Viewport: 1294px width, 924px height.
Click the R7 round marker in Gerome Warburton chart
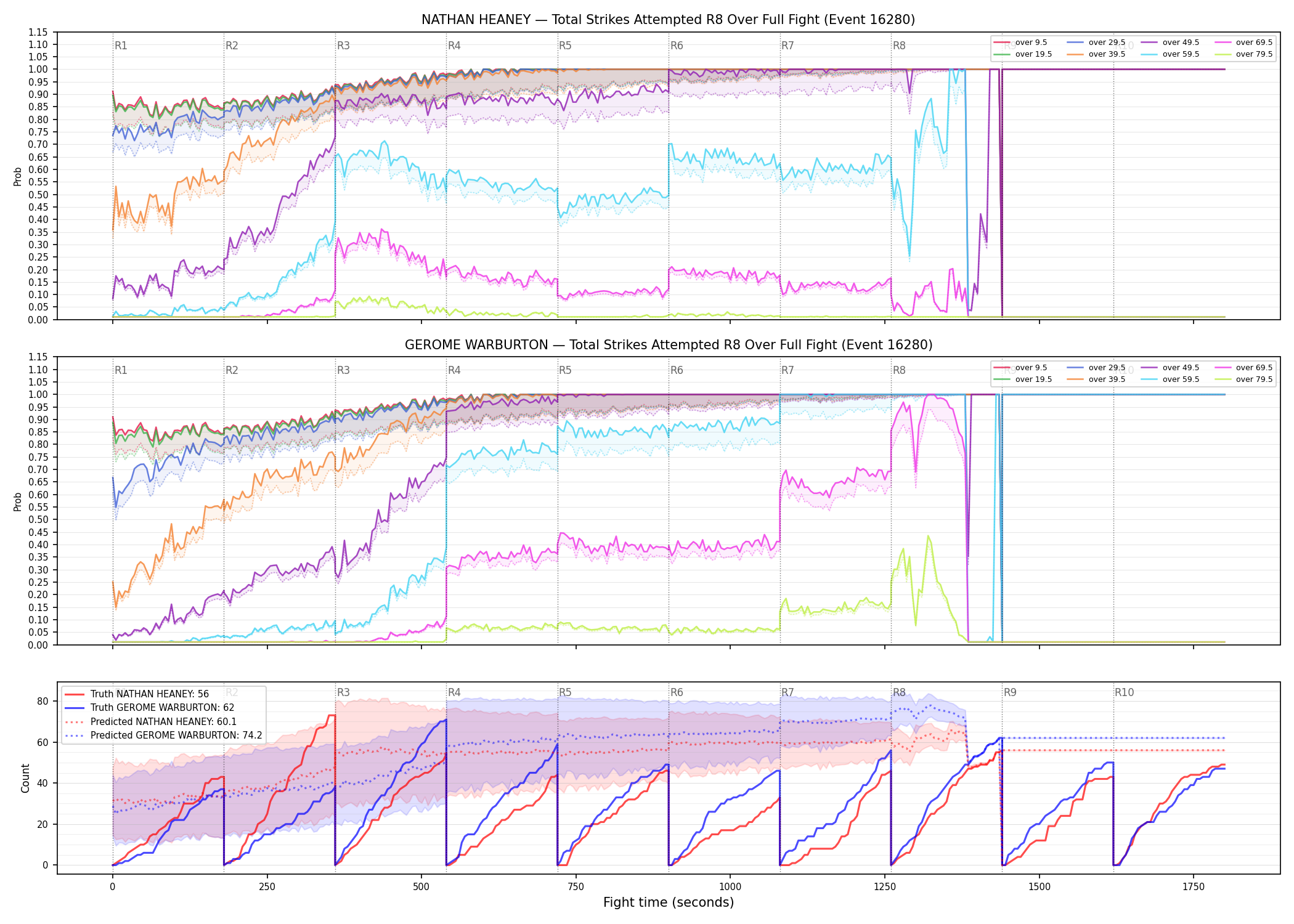(787, 370)
